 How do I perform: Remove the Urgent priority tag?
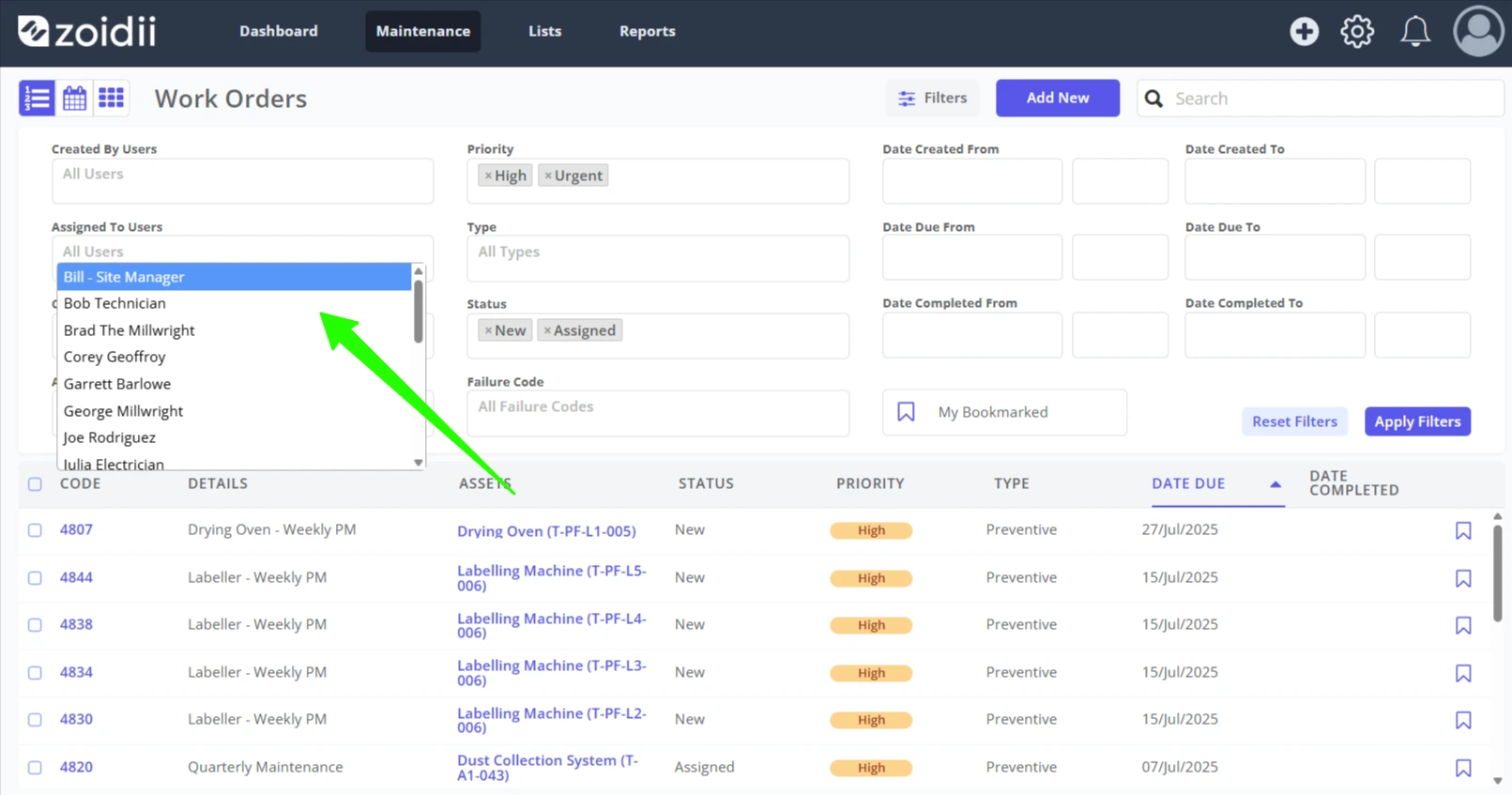548,176
